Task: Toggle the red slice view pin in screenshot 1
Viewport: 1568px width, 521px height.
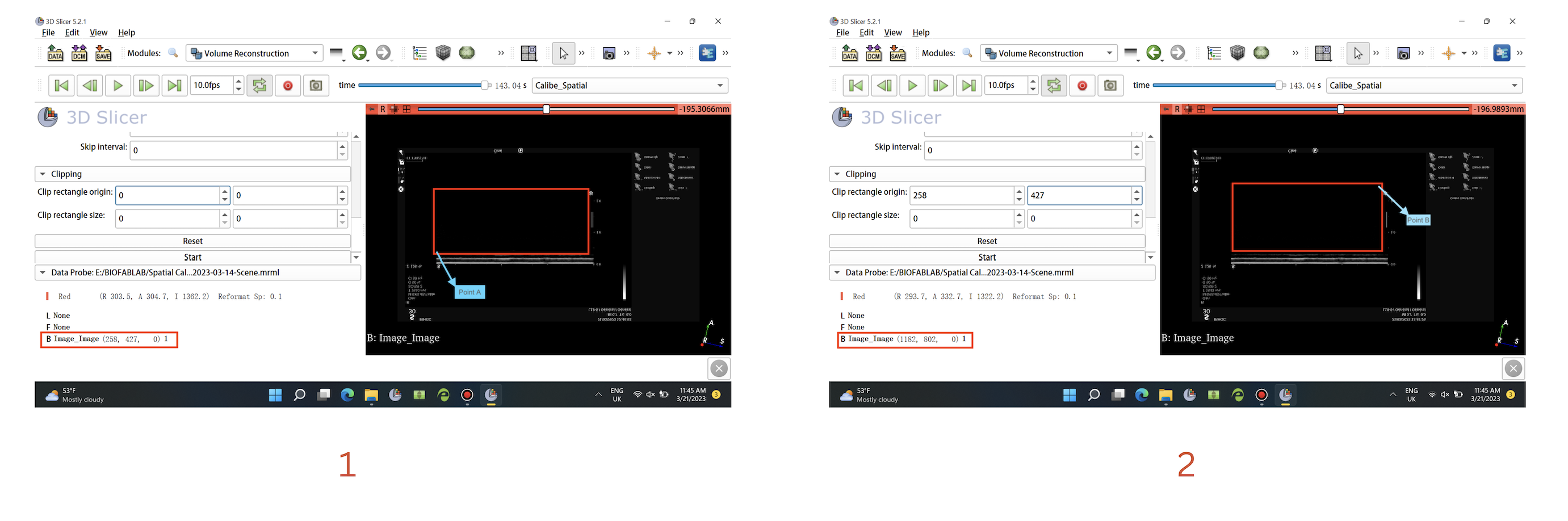Action: click(371, 110)
